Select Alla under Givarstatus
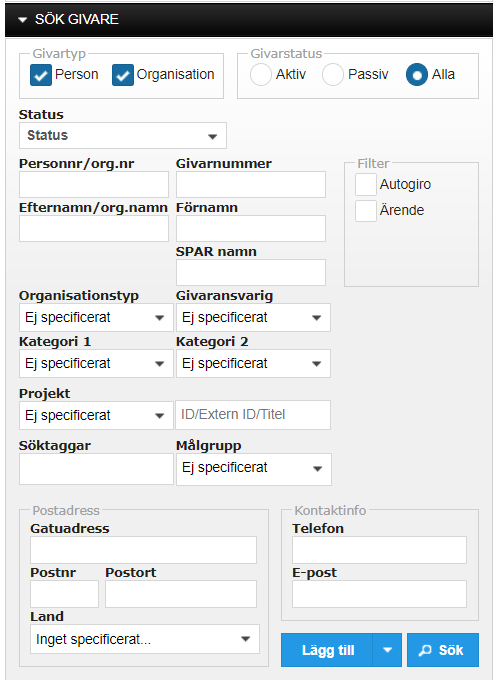 tap(417, 75)
